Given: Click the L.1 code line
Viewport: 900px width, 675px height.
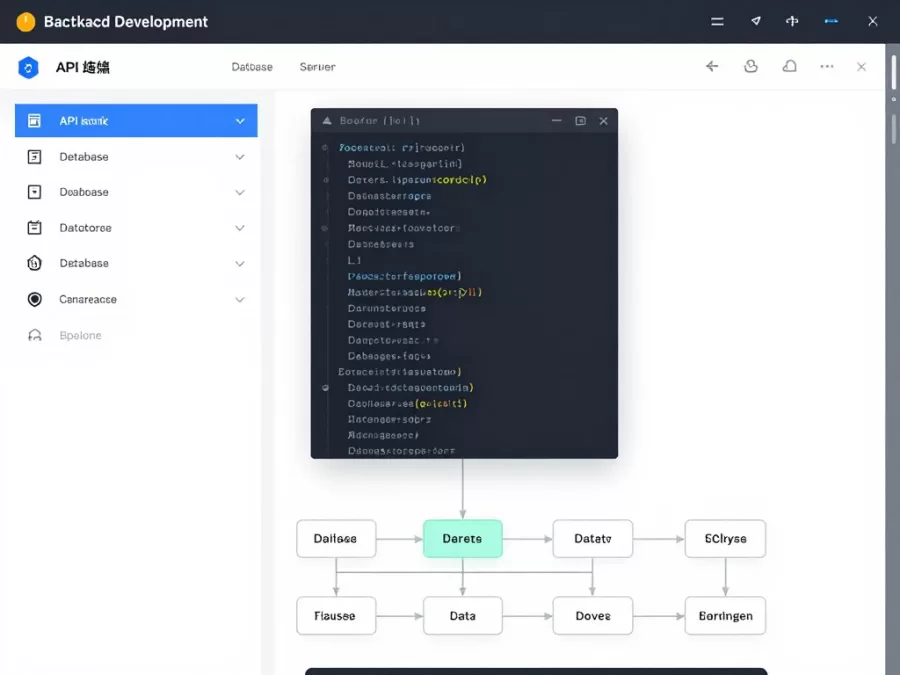Looking at the screenshot, I should (354, 261).
